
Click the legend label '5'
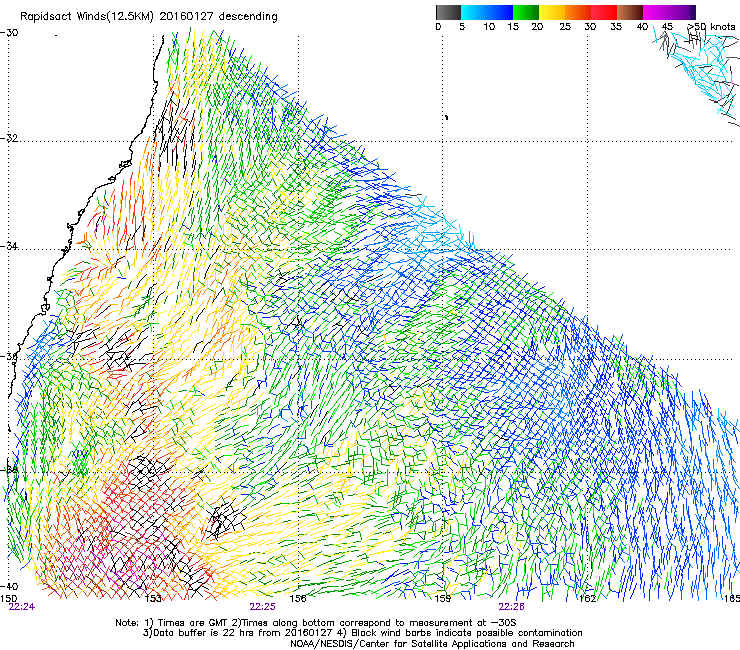[x=462, y=27]
